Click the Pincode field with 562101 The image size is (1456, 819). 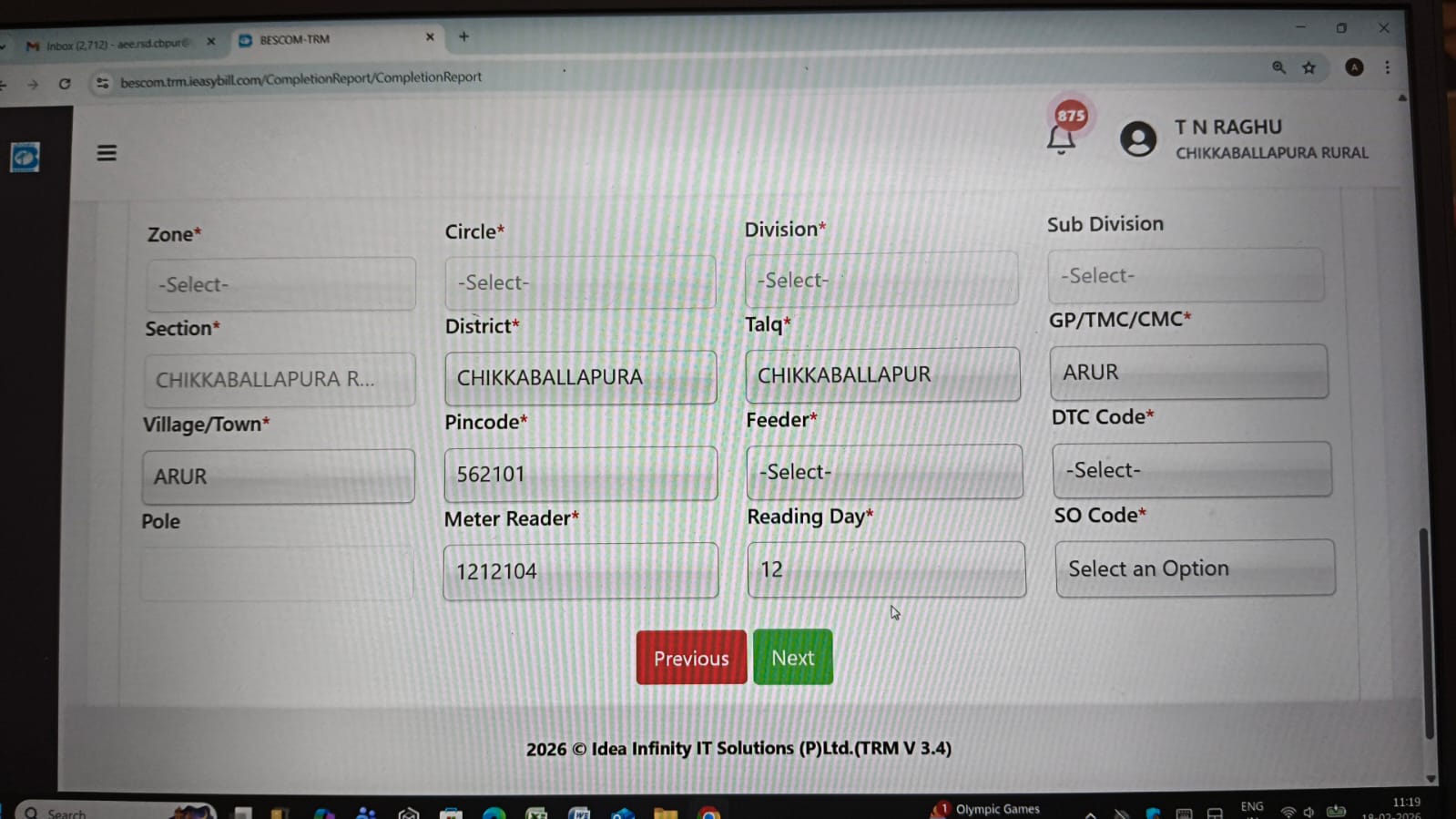(x=581, y=474)
